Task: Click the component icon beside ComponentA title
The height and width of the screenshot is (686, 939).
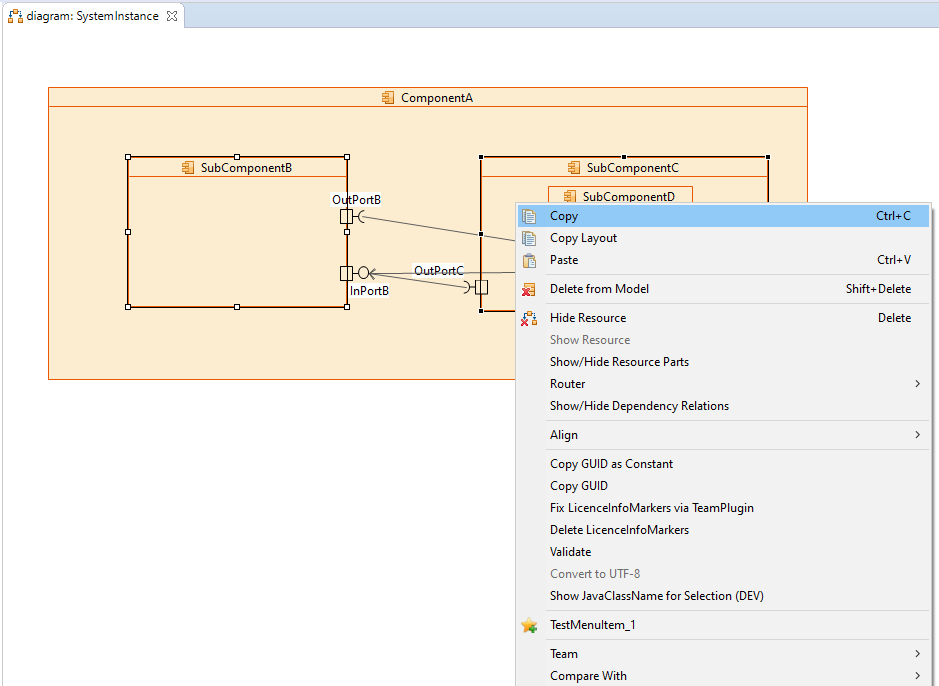Action: click(388, 98)
